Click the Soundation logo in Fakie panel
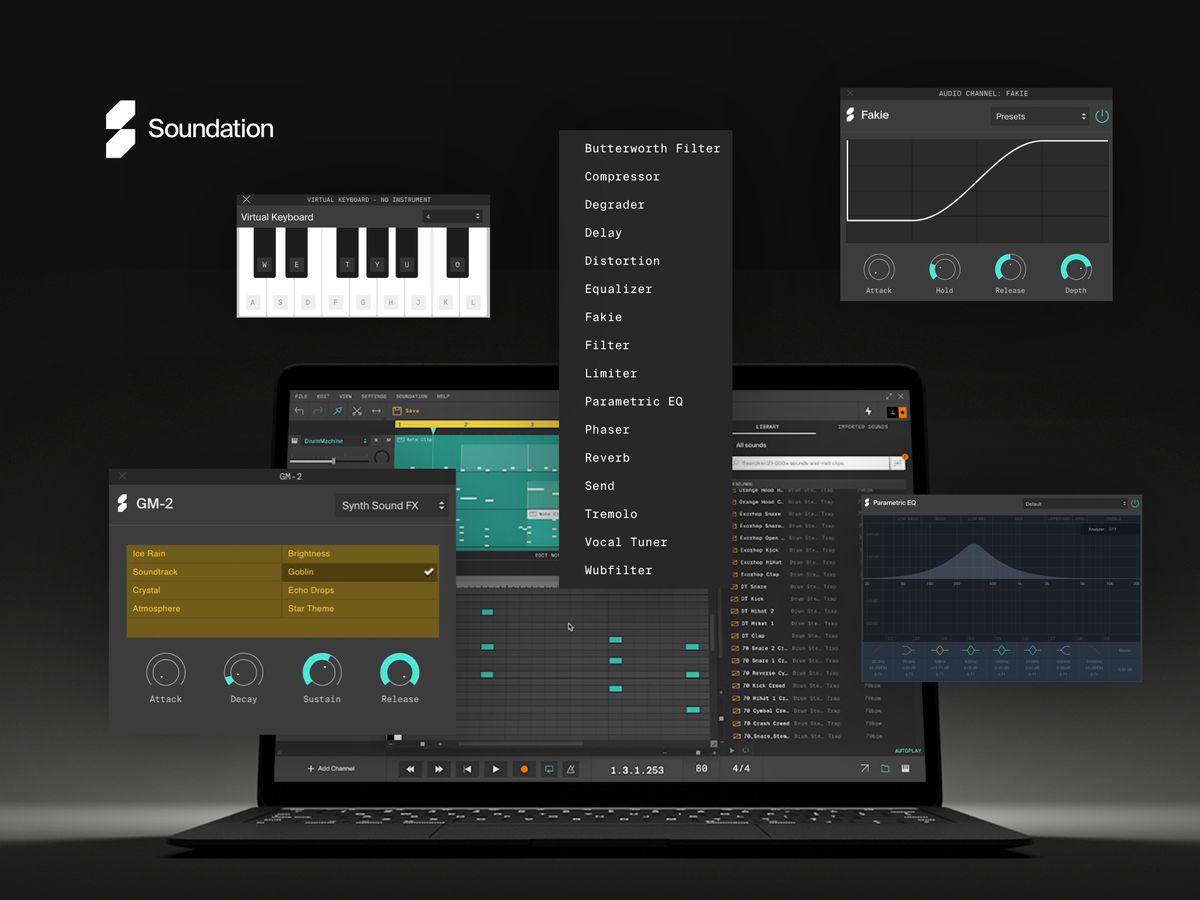Screen dimensions: 1200x900 coord(850,115)
